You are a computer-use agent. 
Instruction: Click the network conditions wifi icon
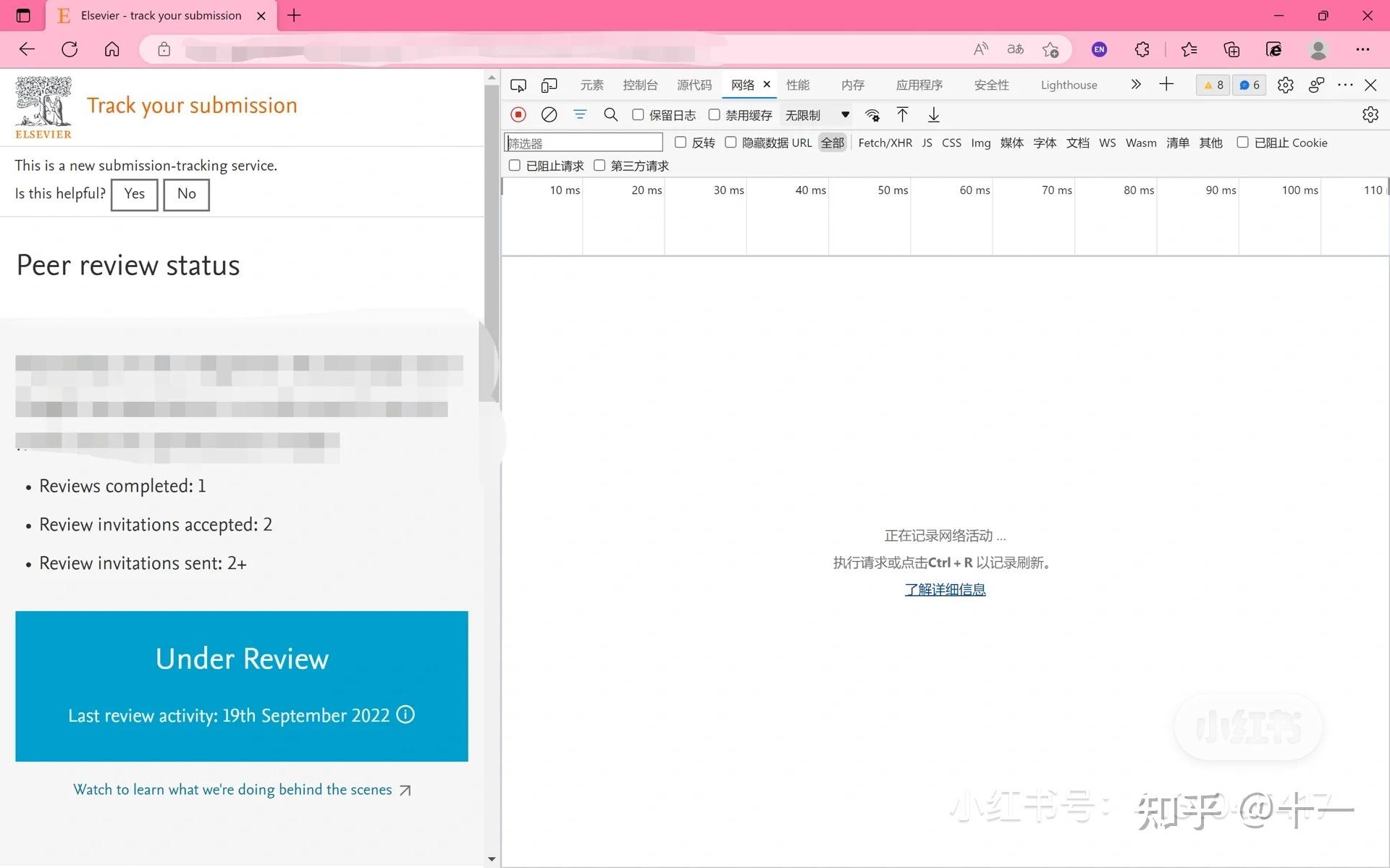872,114
